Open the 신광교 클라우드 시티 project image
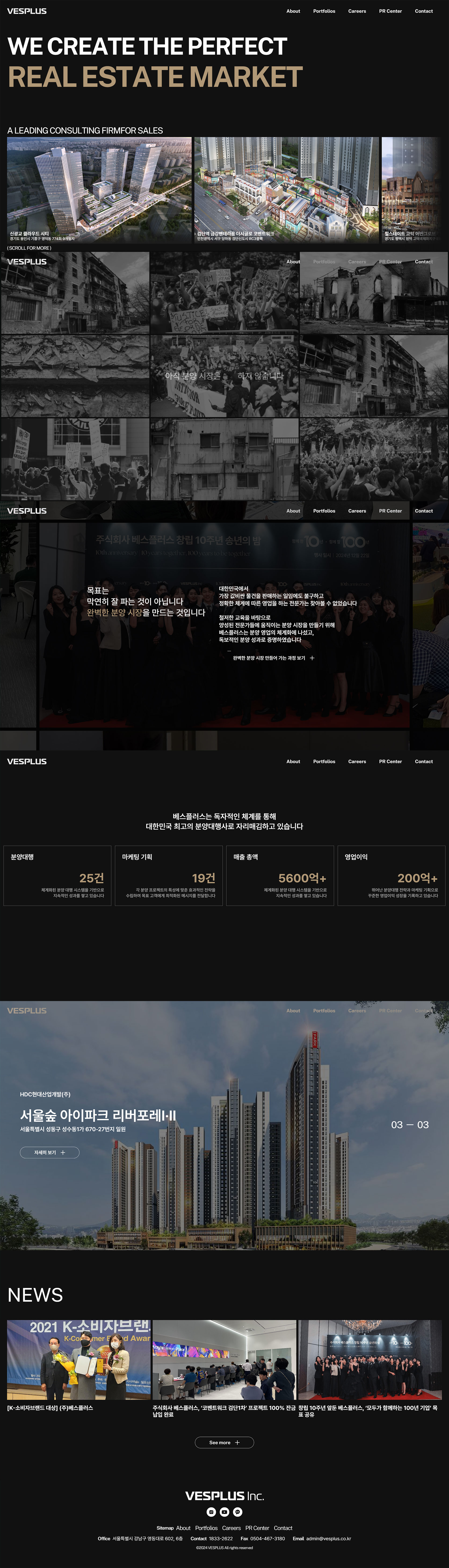This screenshot has width=449, height=1568. coord(99,189)
